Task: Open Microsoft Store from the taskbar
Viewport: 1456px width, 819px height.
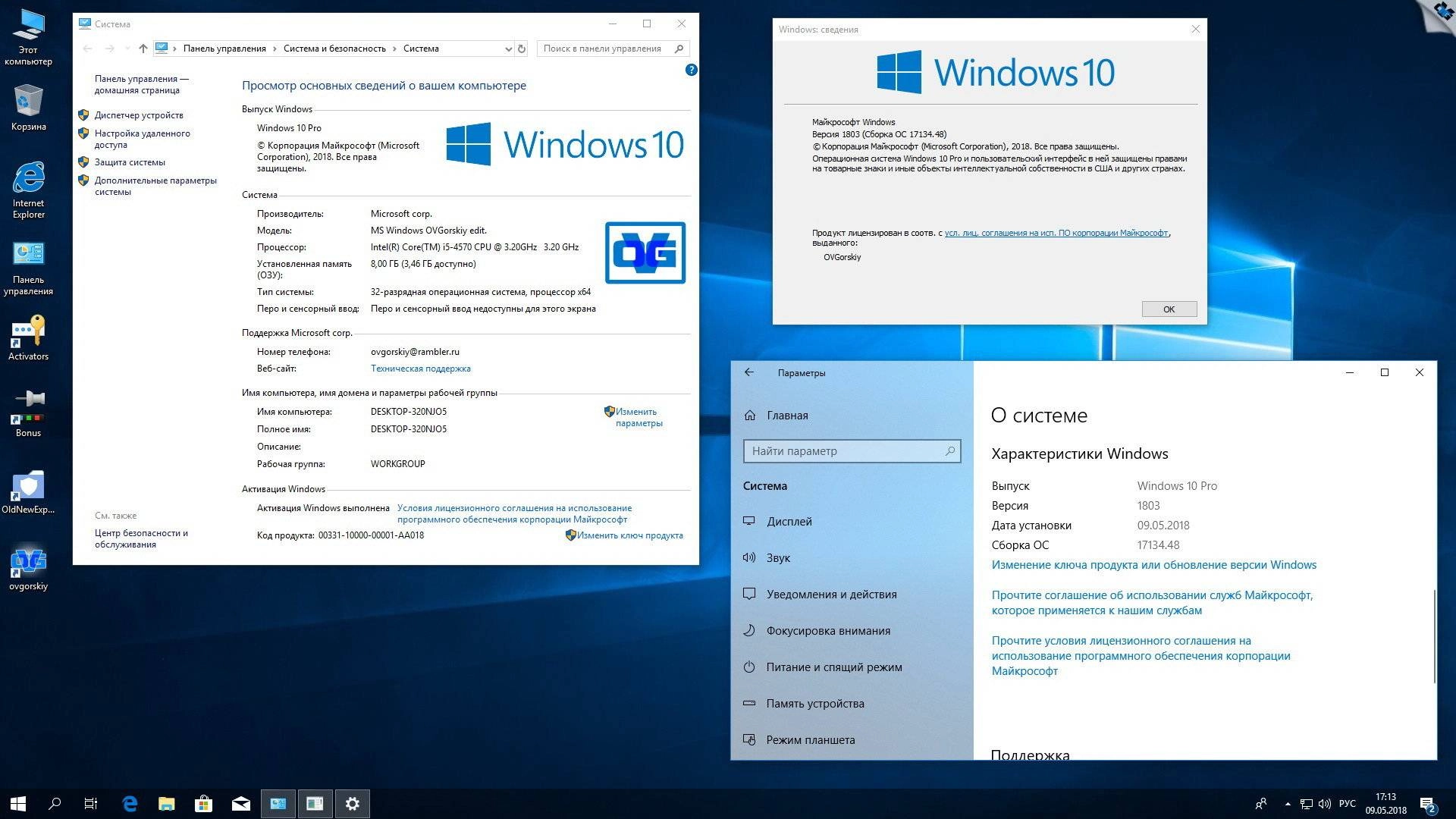Action: coord(203,804)
